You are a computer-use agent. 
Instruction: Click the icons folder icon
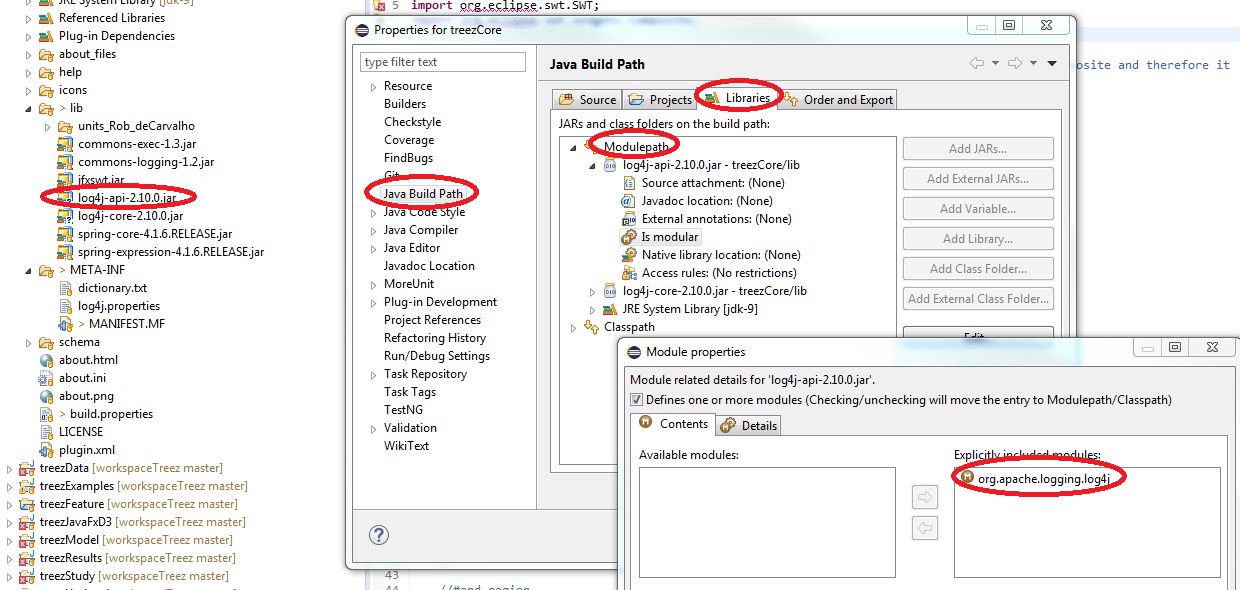[47, 90]
